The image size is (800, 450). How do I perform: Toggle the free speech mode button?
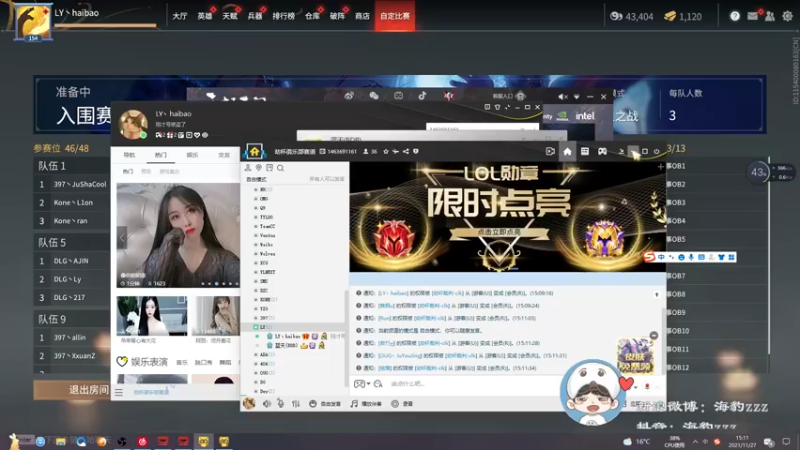(325, 404)
